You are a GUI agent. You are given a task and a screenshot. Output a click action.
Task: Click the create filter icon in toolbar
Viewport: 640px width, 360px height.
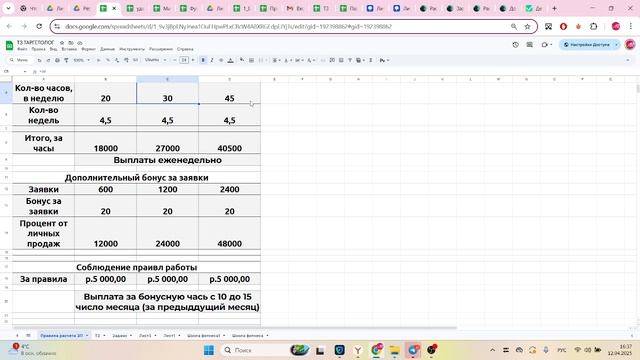pos(350,60)
